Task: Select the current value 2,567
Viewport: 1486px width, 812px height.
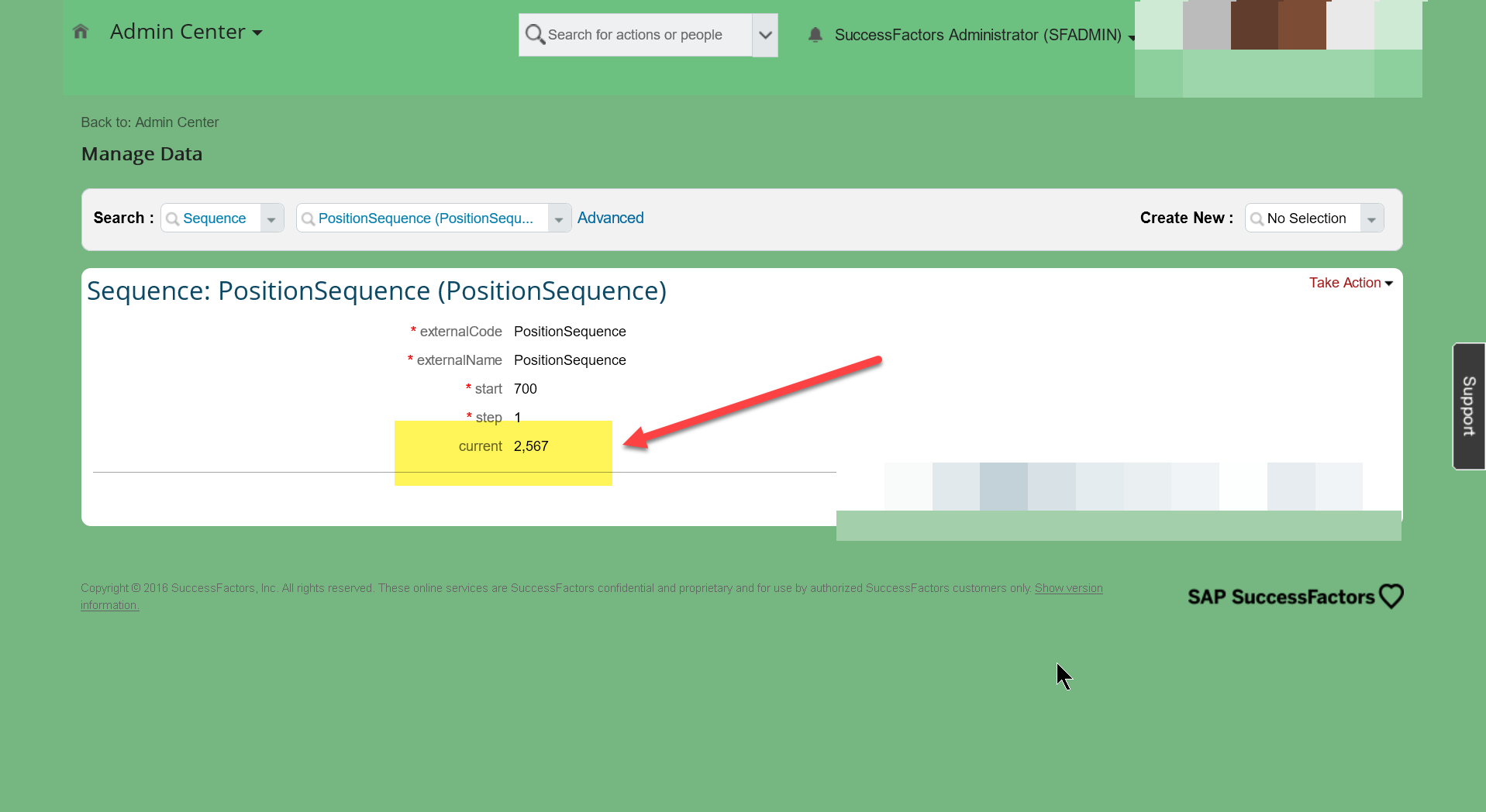Action: [531, 446]
